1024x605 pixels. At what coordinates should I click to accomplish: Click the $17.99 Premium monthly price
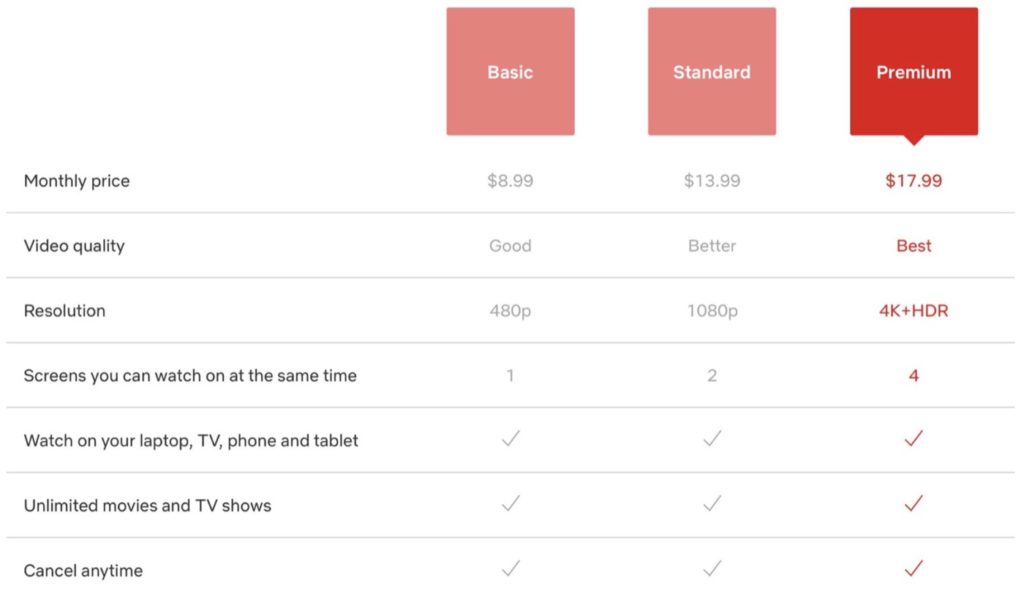913,181
